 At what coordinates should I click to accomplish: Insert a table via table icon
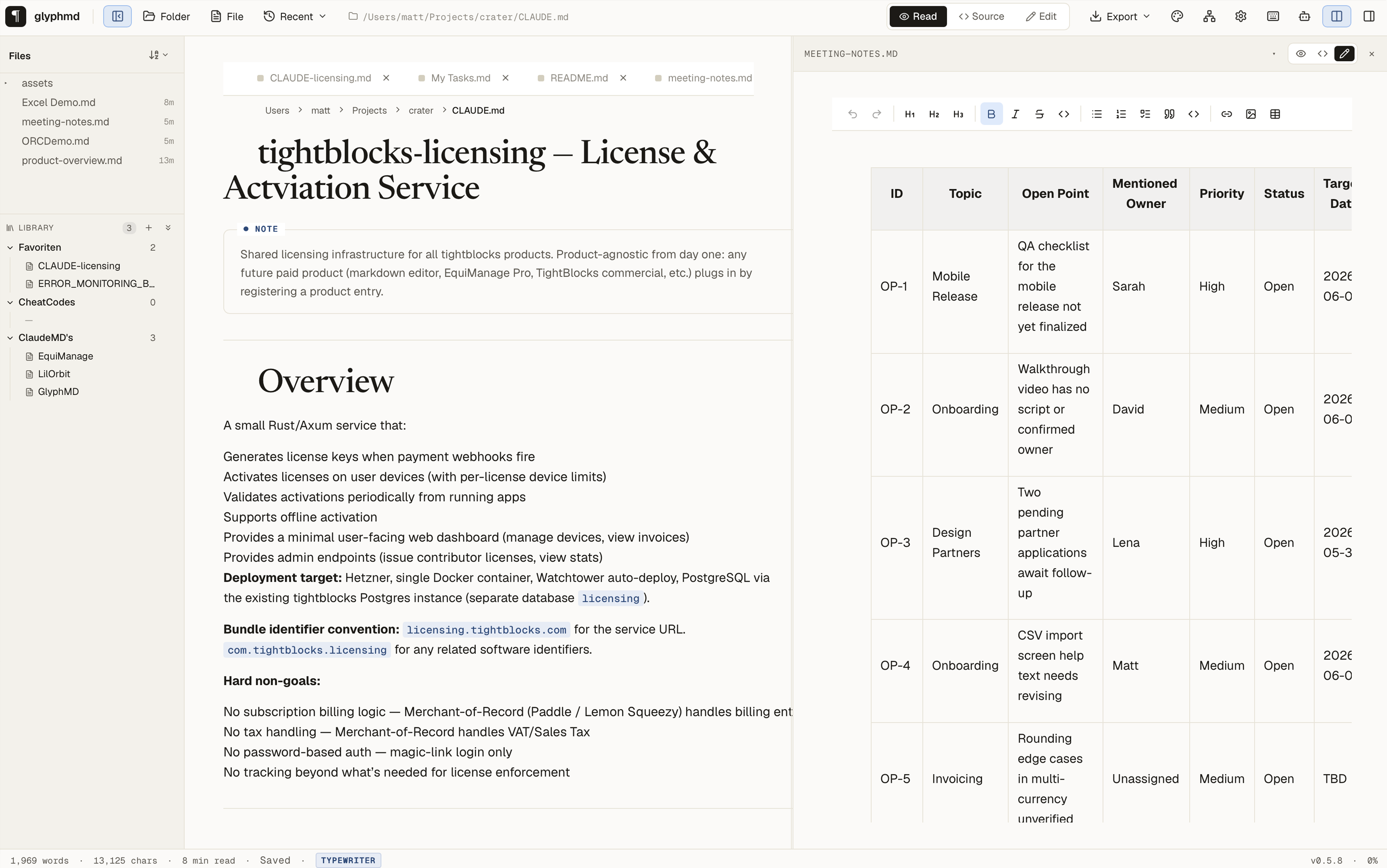tap(1275, 114)
